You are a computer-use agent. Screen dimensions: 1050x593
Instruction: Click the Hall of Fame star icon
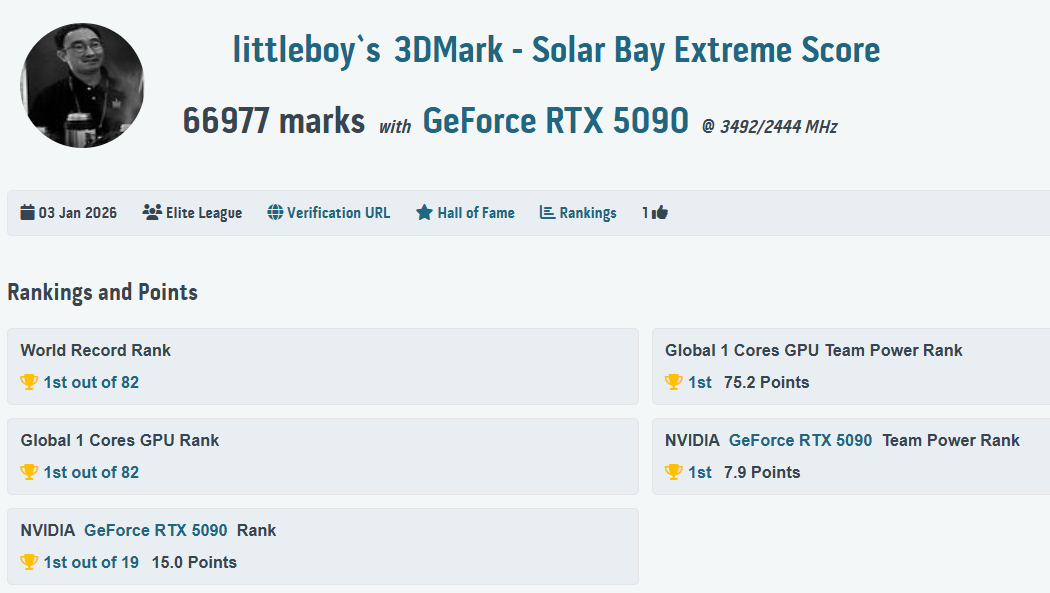[x=424, y=212]
